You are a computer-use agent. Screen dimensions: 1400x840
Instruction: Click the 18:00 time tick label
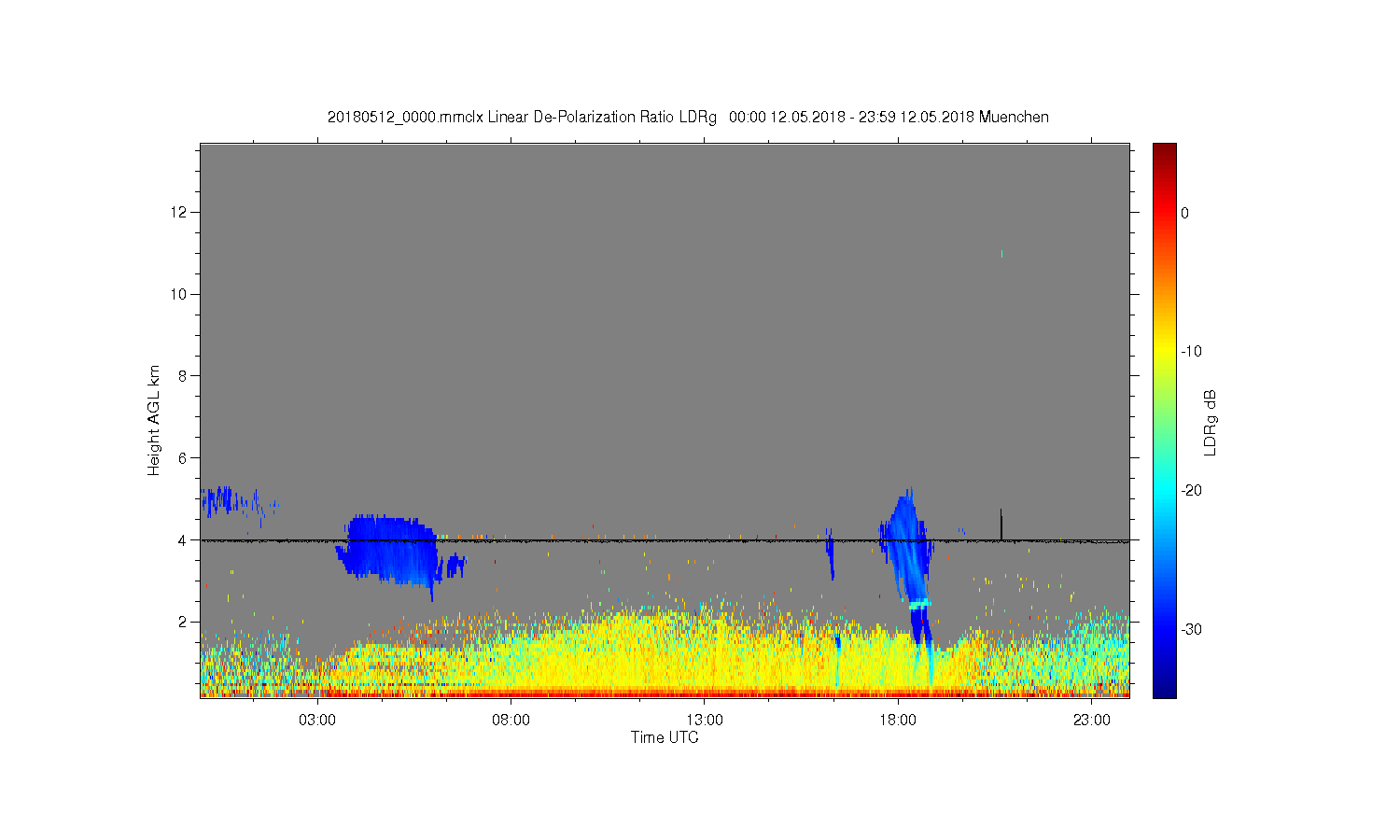898,721
